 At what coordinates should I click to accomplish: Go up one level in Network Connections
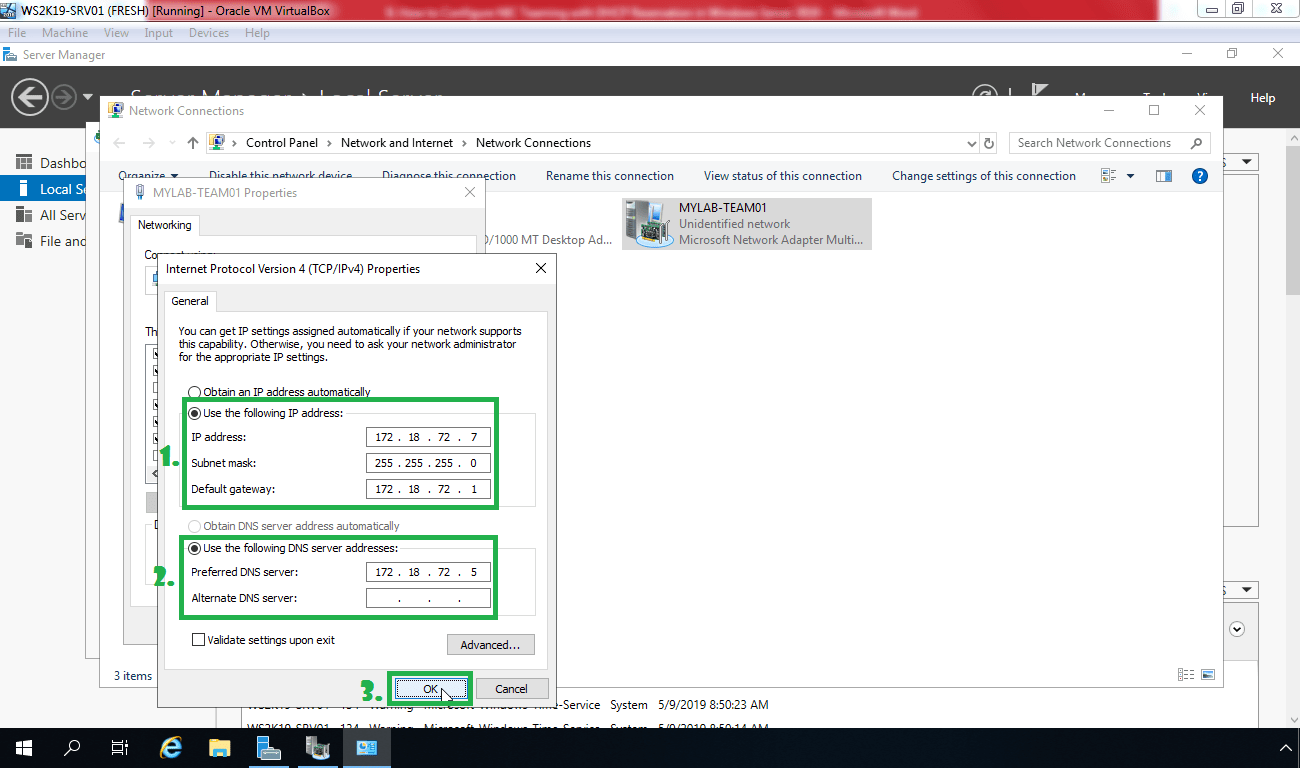193,143
